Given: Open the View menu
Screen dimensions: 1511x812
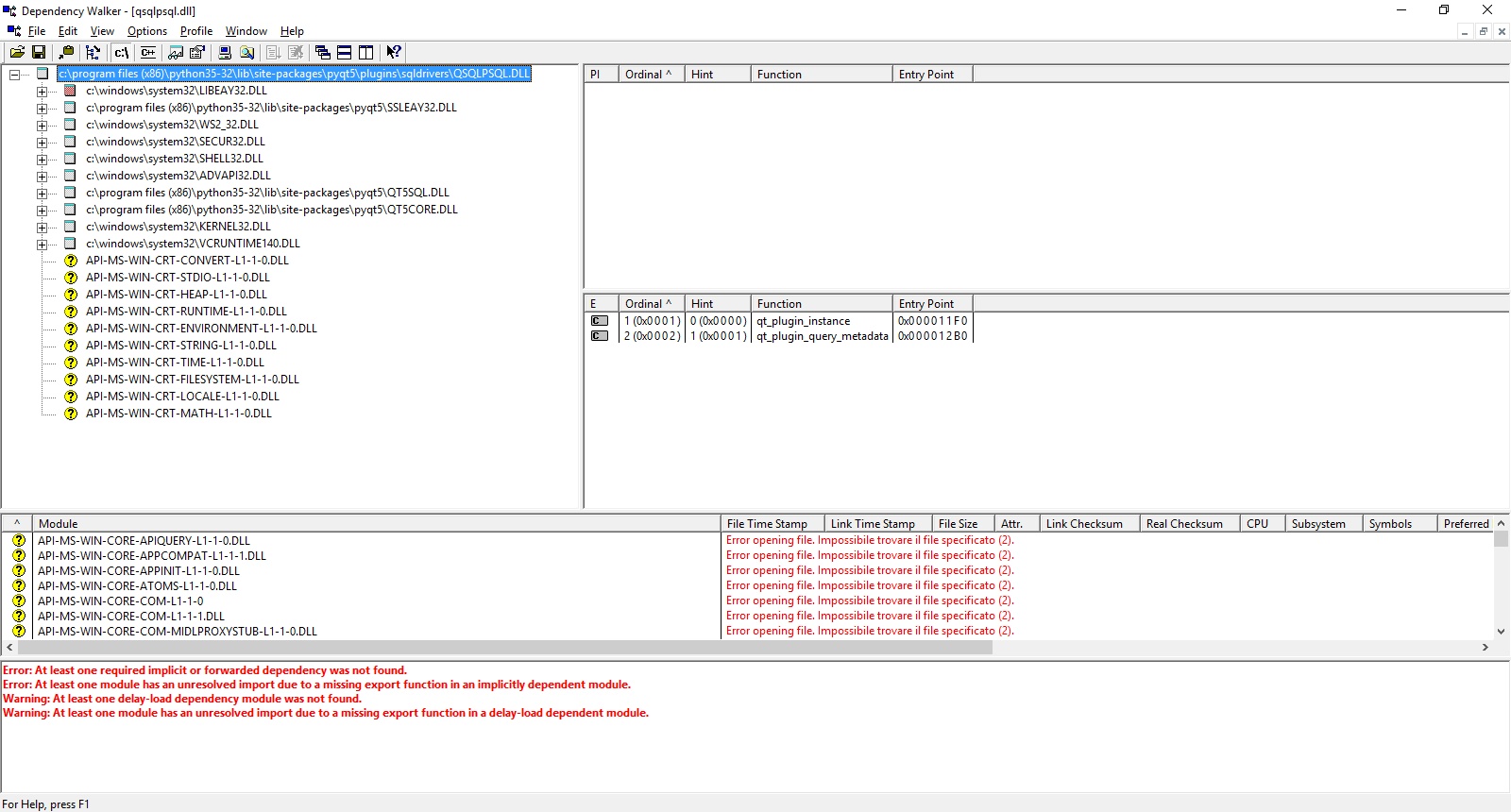Looking at the screenshot, I should [x=102, y=31].
